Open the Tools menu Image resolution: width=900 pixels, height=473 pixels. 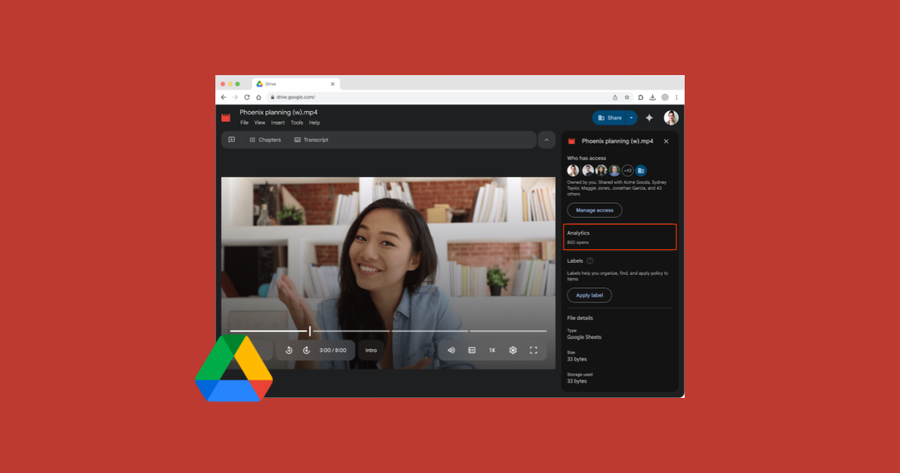(x=297, y=123)
